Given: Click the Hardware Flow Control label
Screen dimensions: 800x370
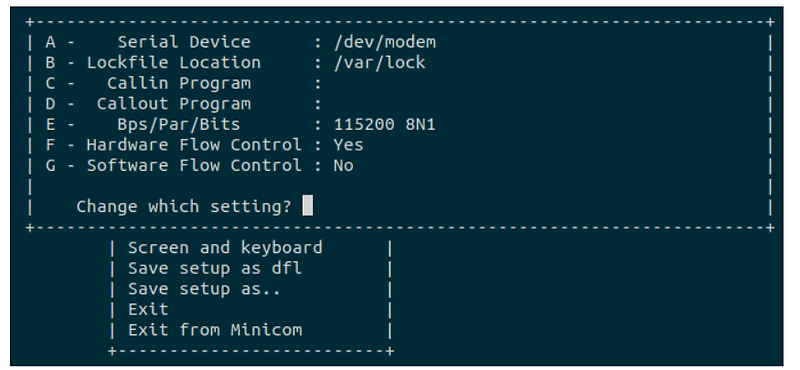Looking at the screenshot, I should 194,145.
